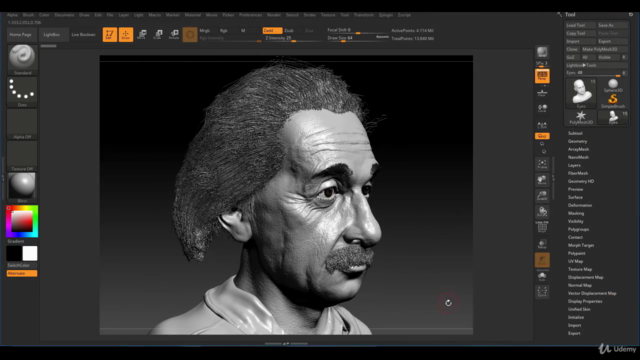Select the SimpleBrush tool

[613, 101]
